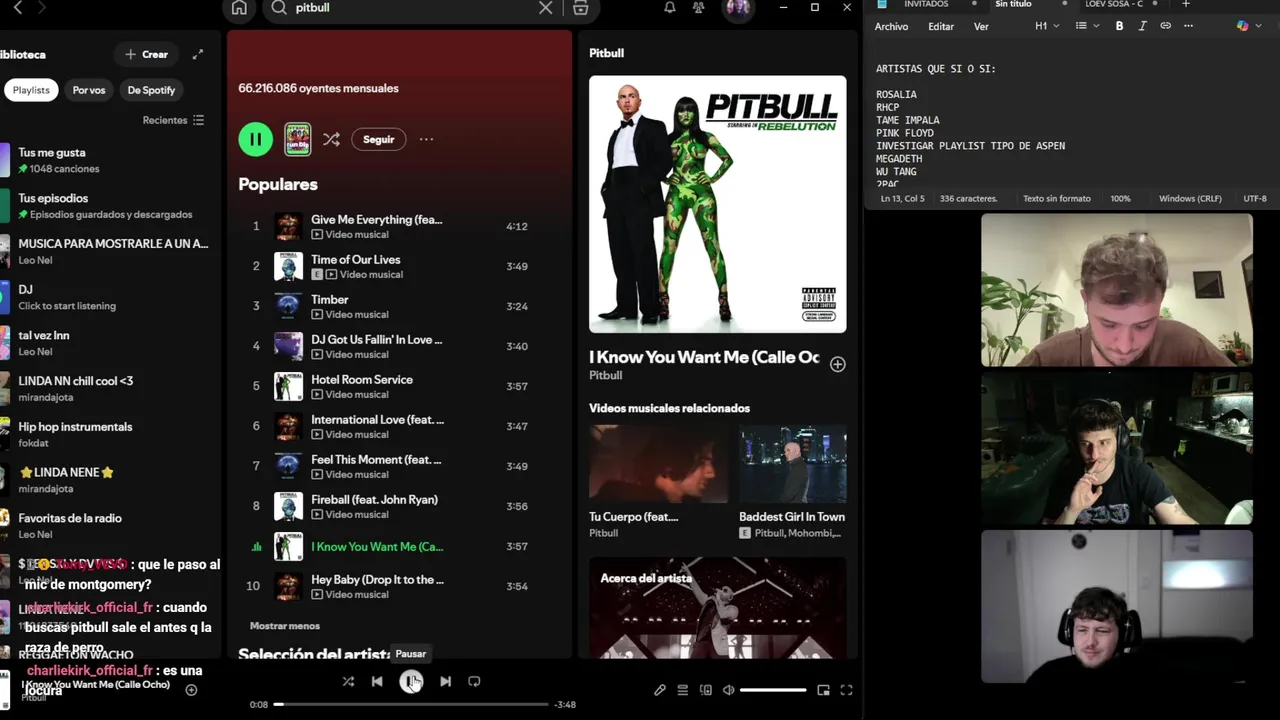Clear the pitbull search text

[x=545, y=8]
